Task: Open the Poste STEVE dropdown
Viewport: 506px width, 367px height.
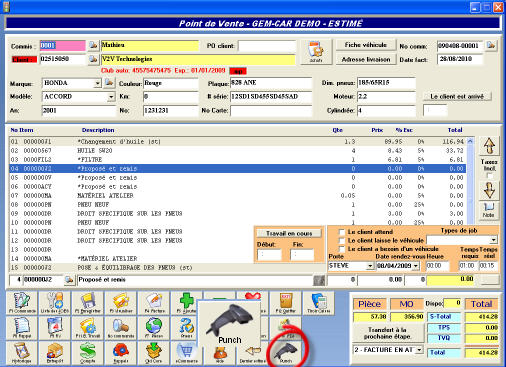Action: coord(370,266)
